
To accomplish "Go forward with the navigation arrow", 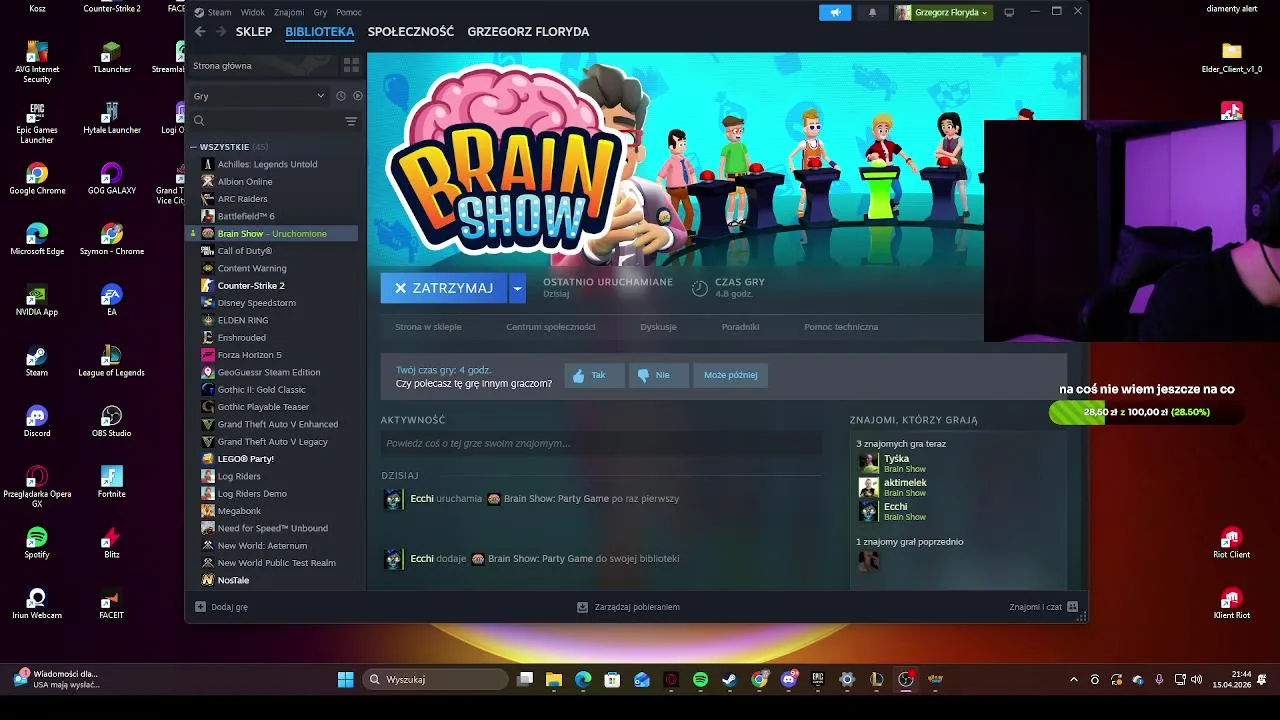I will (x=219, y=32).
